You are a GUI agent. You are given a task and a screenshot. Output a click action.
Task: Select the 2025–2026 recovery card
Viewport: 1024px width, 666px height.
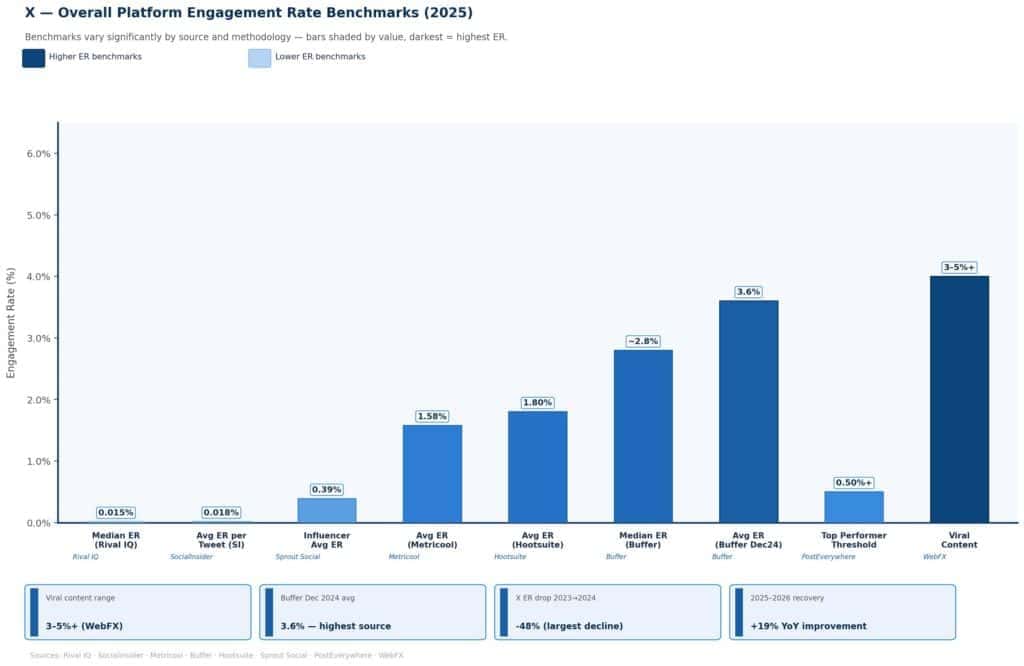tap(842, 612)
